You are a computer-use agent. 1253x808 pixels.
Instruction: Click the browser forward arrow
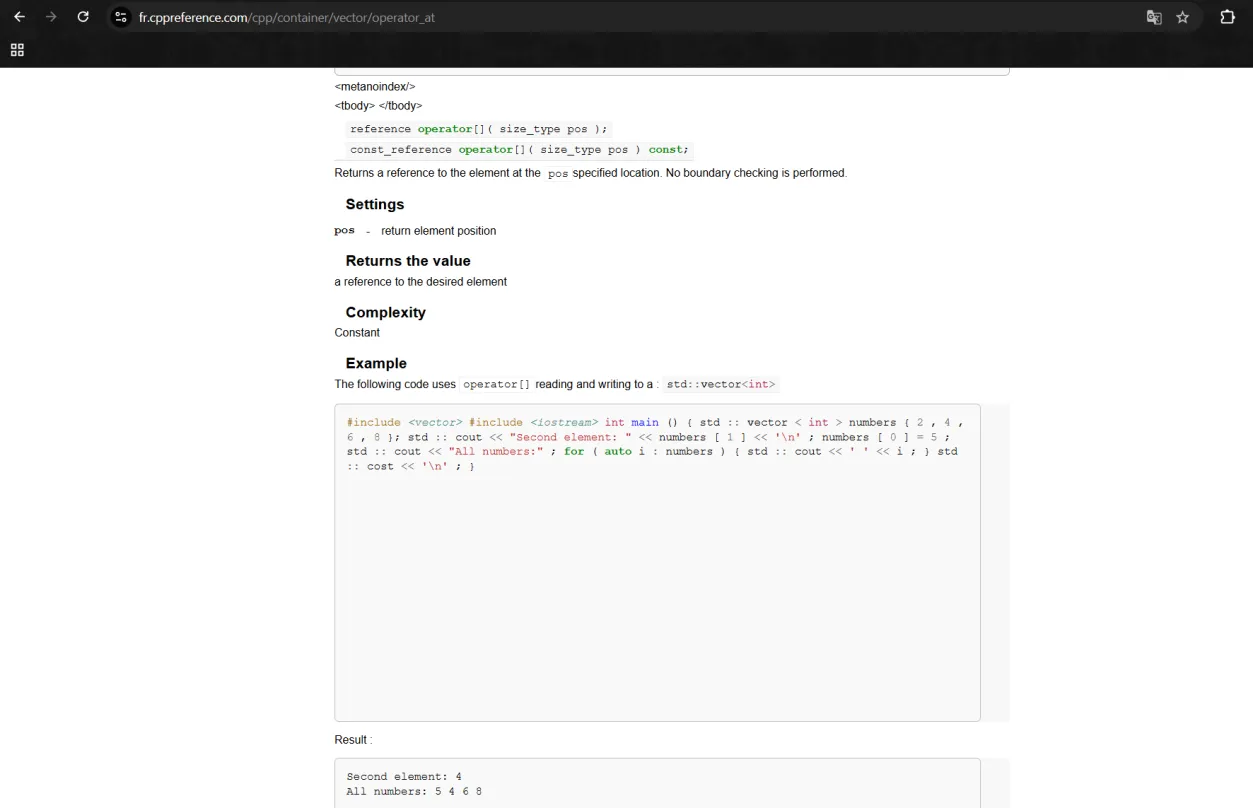click(x=51, y=17)
